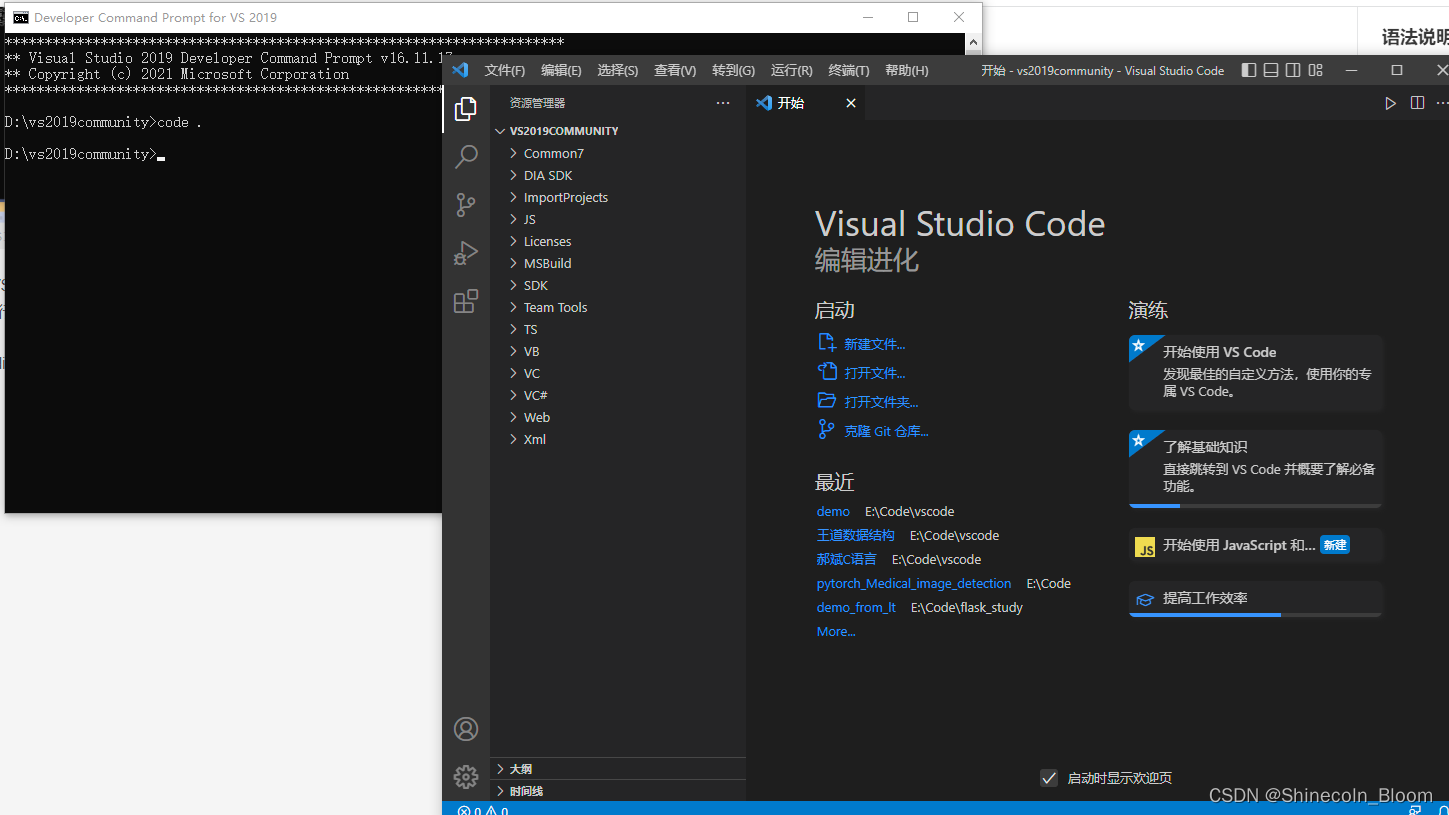Image resolution: width=1449 pixels, height=815 pixels.
Task: Open the 转到(G) menu
Action: (733, 70)
